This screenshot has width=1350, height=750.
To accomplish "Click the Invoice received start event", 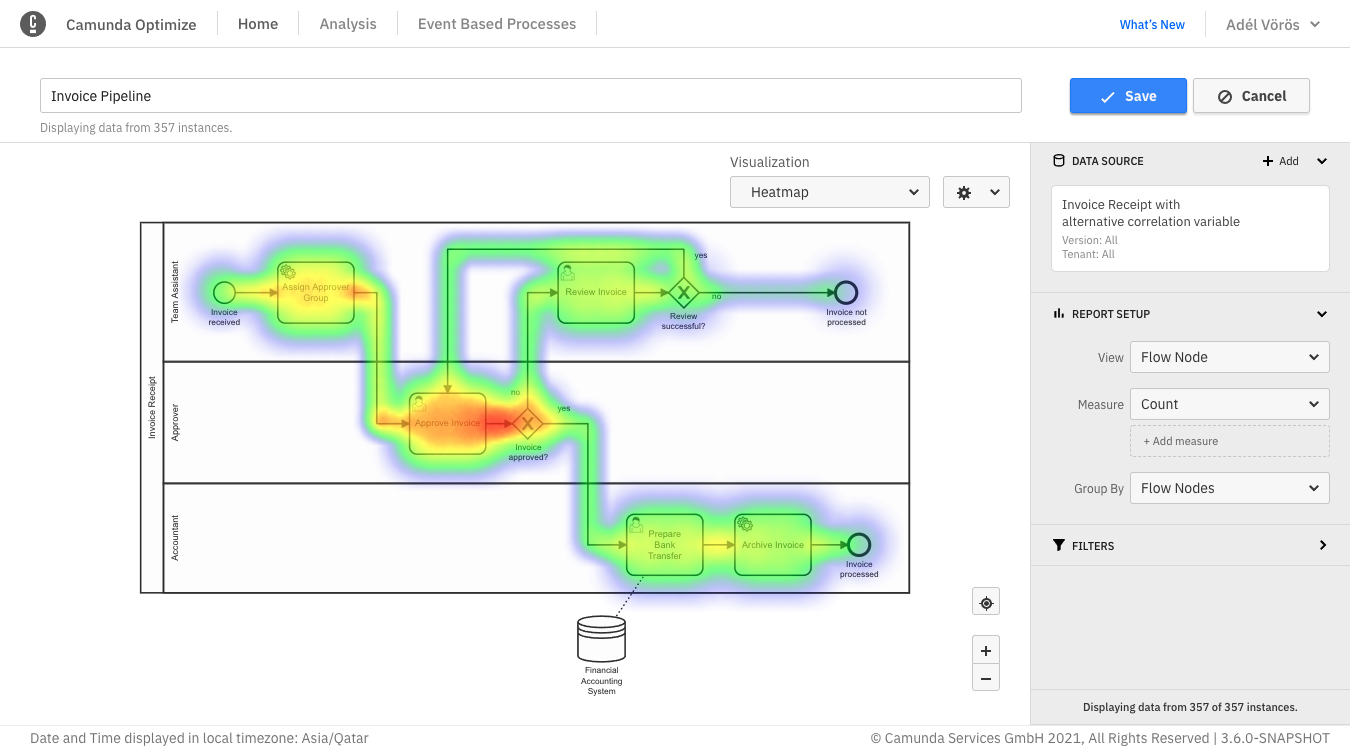I will point(224,292).
